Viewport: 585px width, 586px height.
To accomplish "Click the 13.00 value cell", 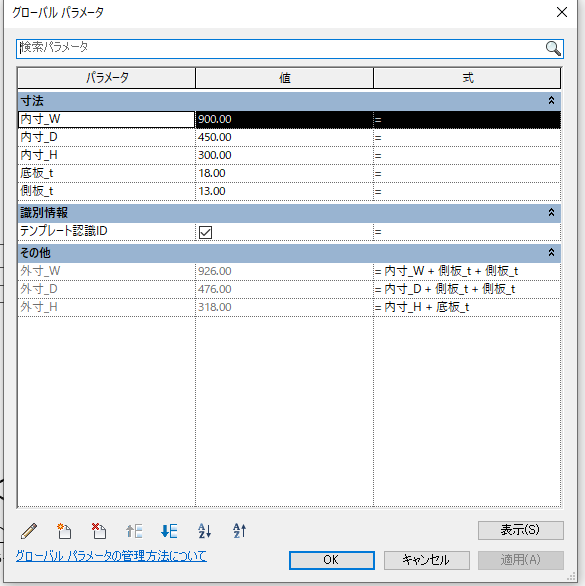I will tap(284, 191).
